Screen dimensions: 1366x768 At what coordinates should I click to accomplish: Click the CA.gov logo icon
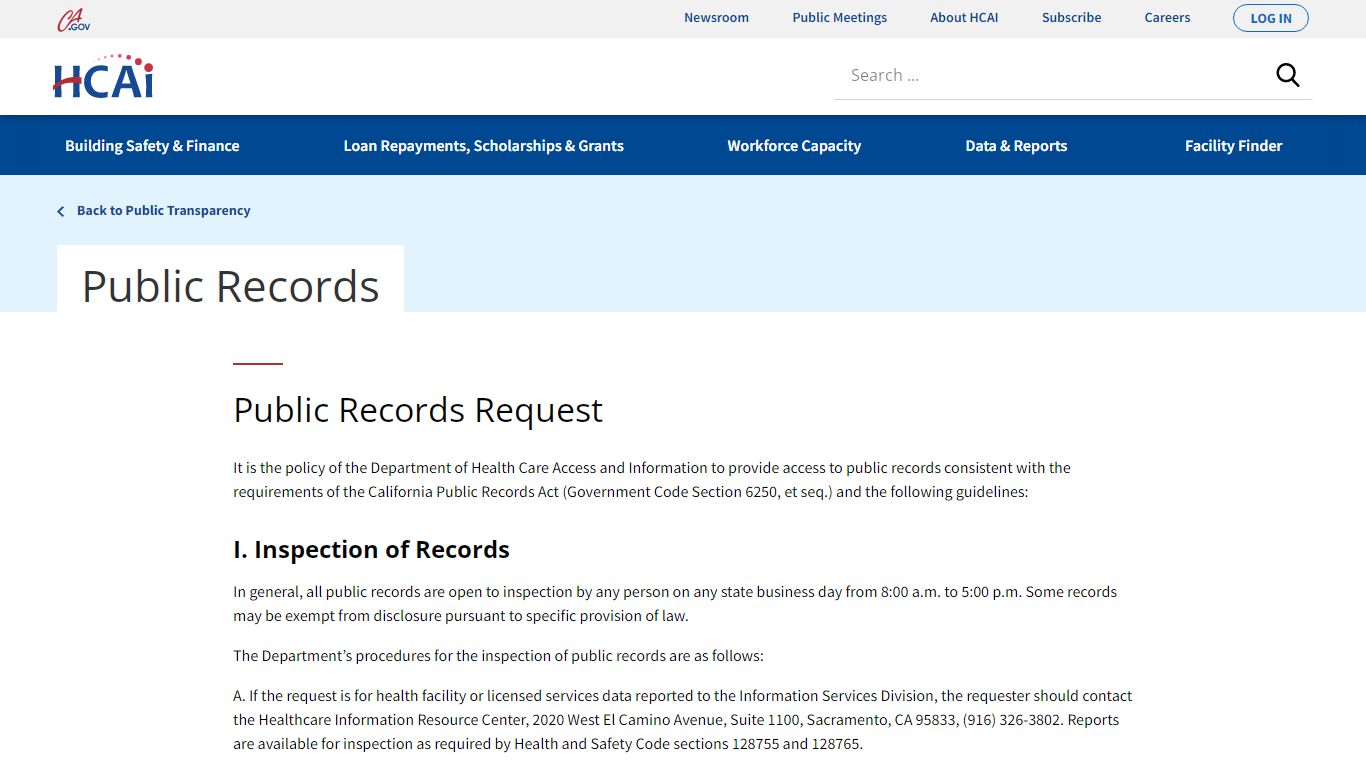click(x=73, y=19)
